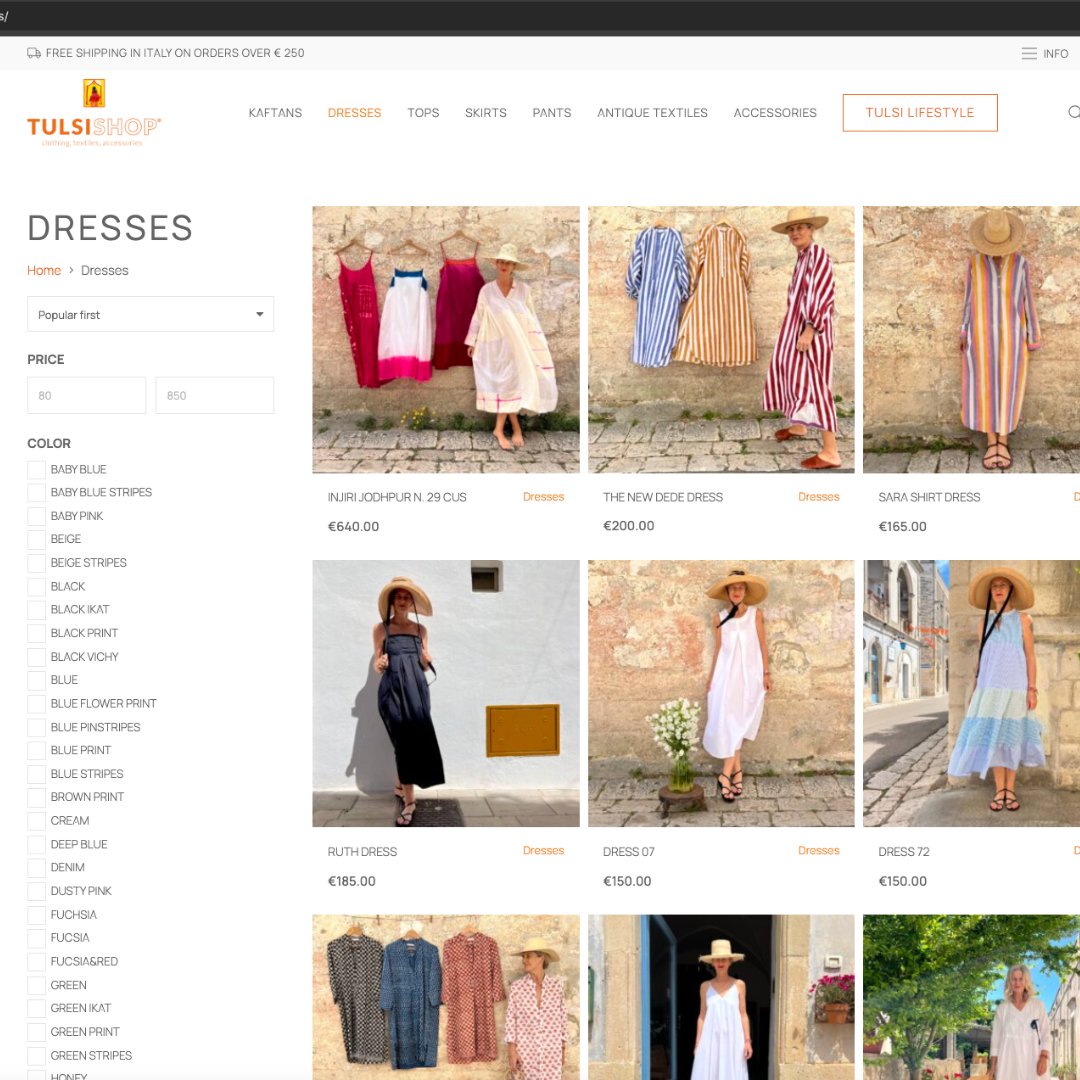Click Dresses tag beside Injiri Jodhpur
The width and height of the screenshot is (1080, 1080).
pyautogui.click(x=543, y=497)
